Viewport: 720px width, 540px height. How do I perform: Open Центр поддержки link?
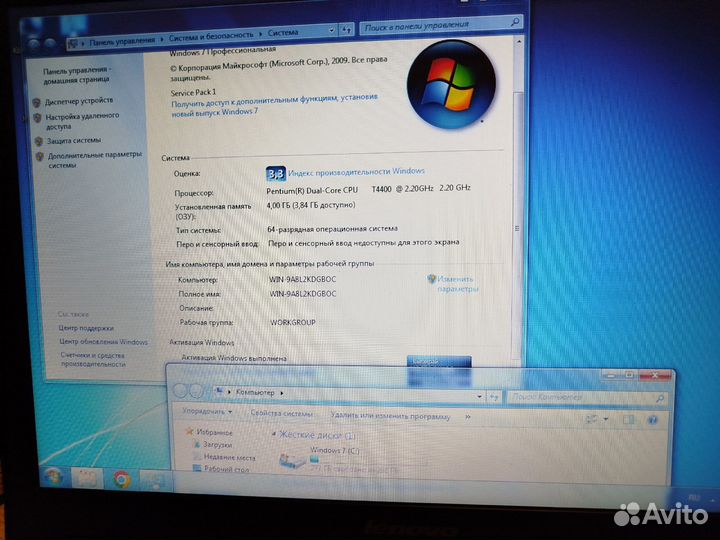point(86,328)
